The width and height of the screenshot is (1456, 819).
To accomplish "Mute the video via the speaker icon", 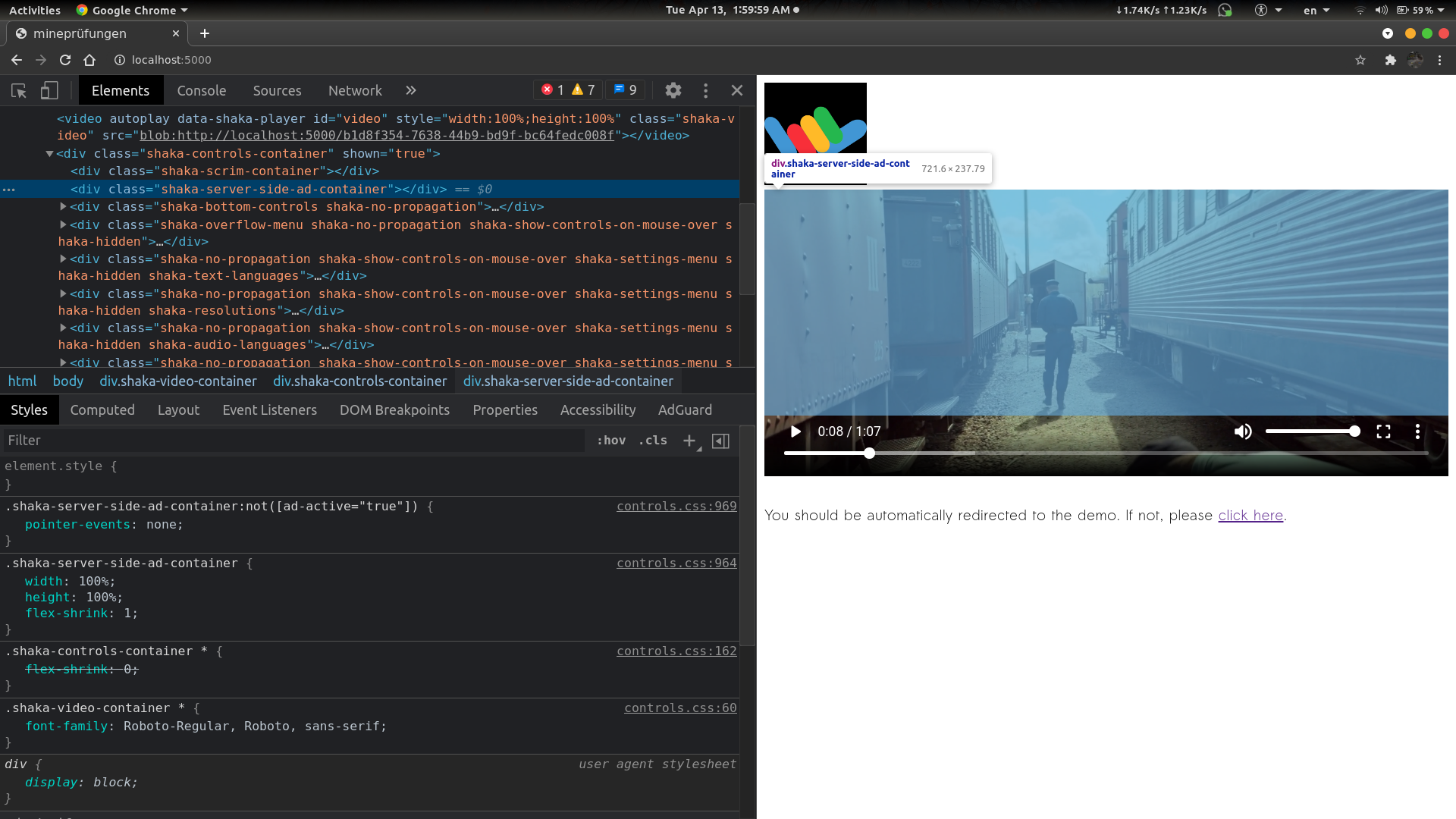I will [1243, 431].
